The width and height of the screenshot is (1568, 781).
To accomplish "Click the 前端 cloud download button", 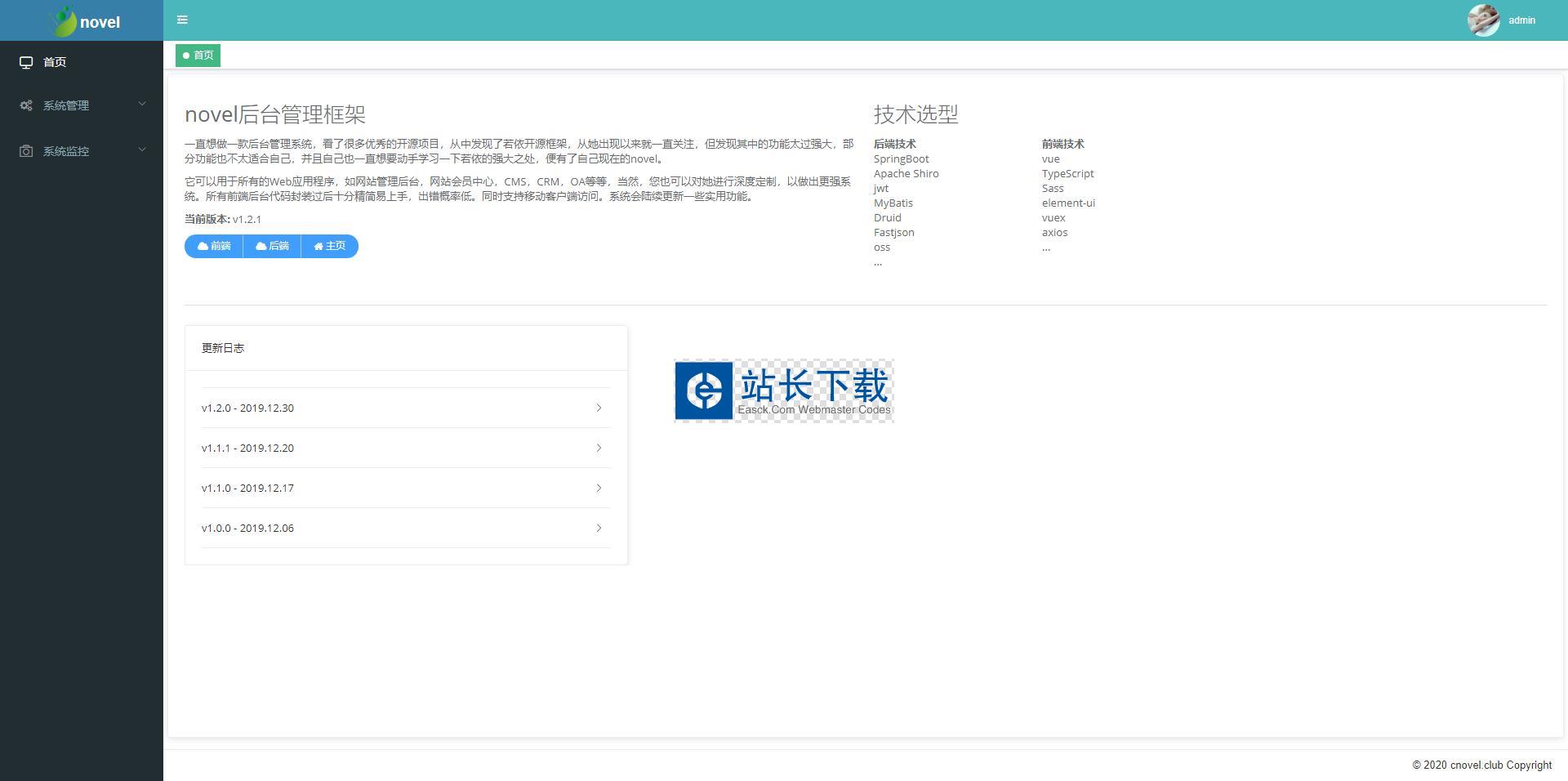I will (214, 246).
